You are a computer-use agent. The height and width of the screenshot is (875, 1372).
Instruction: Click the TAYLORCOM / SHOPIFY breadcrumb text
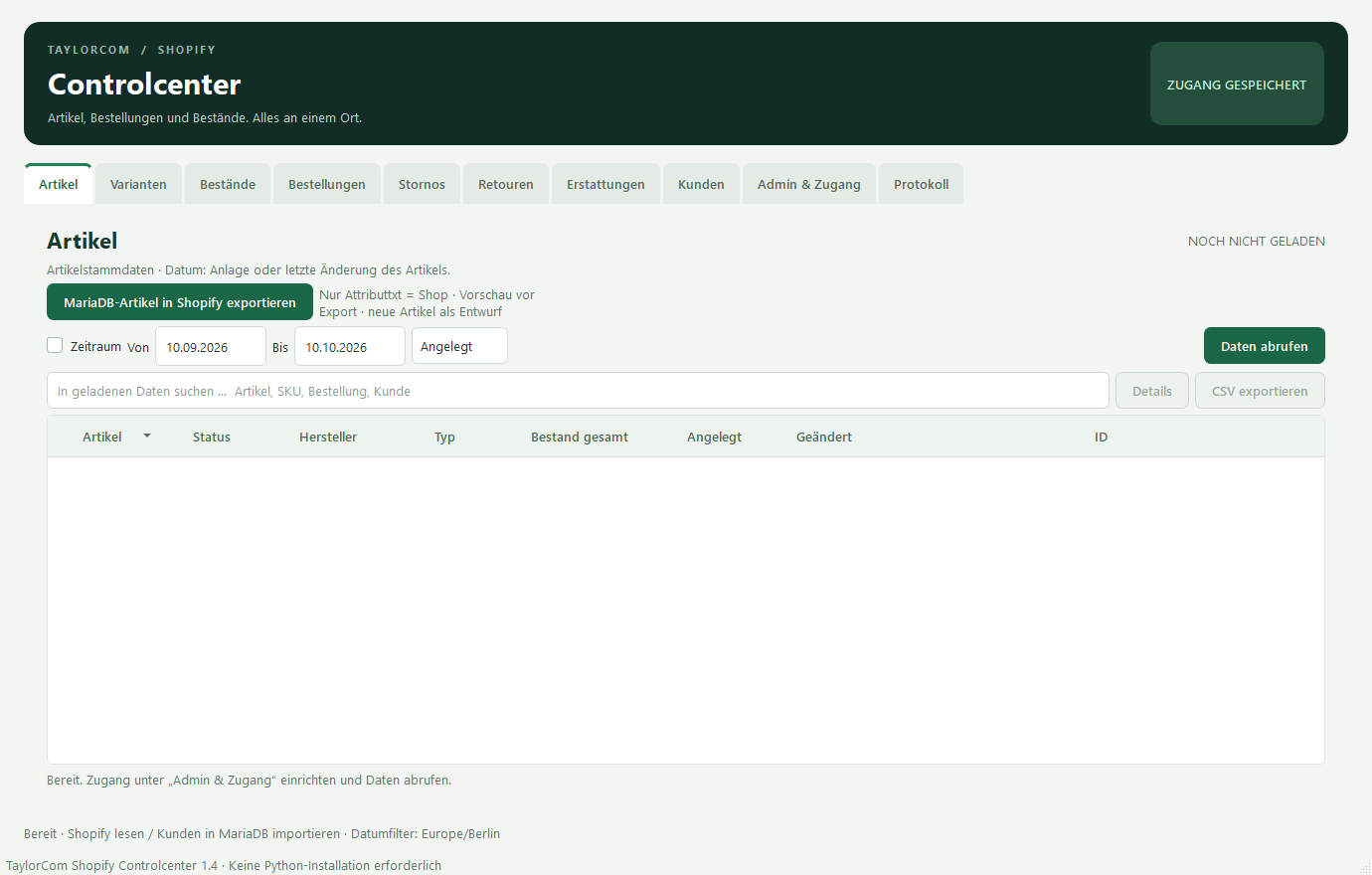pyautogui.click(x=131, y=50)
